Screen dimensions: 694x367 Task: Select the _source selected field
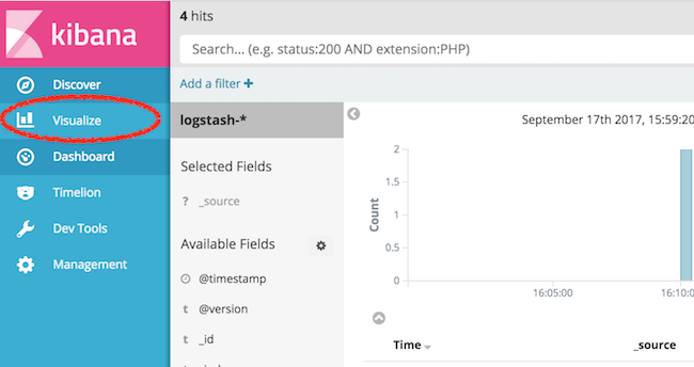pos(219,201)
